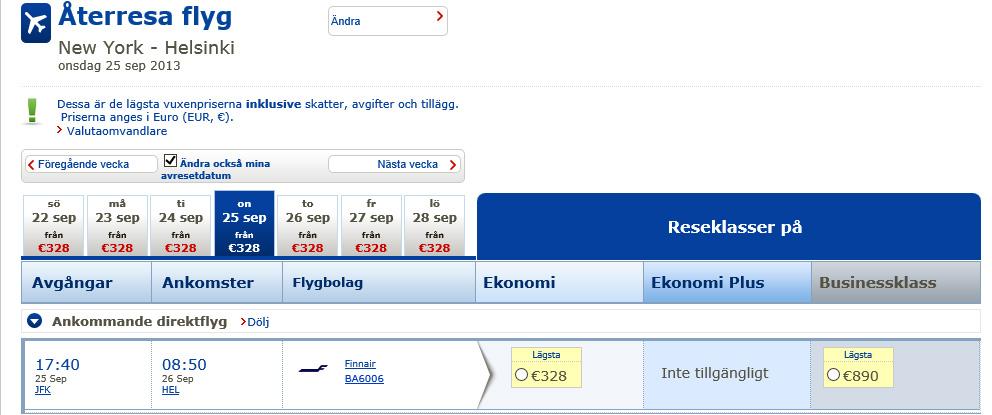992x415 pixels.
Task: Collapse the Ankommande direktflyg section arrow
Action: pyautogui.click(x=35, y=321)
